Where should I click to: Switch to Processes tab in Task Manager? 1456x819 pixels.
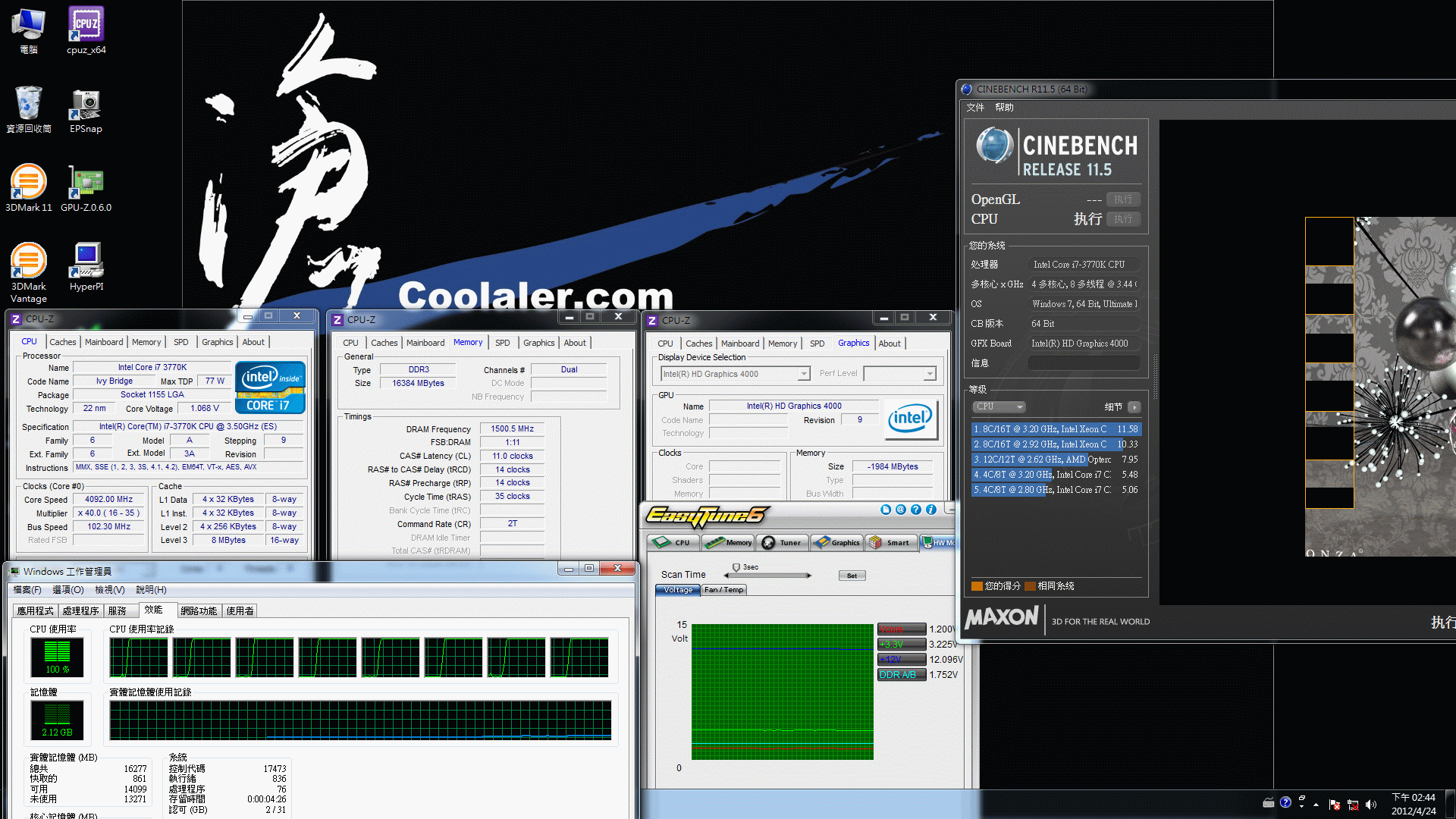(80, 610)
